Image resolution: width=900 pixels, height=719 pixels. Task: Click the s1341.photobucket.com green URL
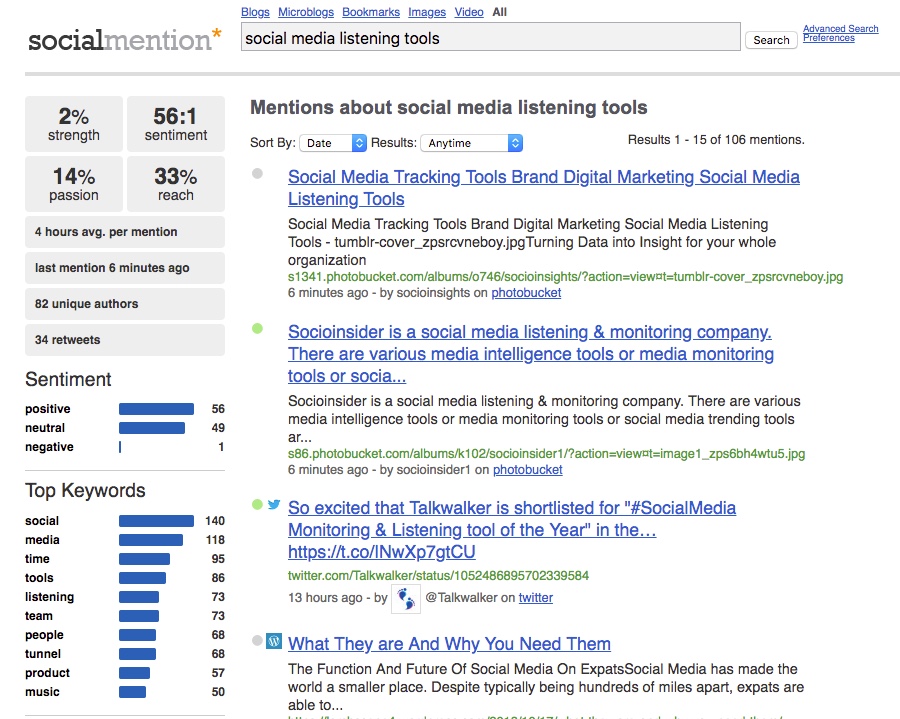[x=565, y=277]
